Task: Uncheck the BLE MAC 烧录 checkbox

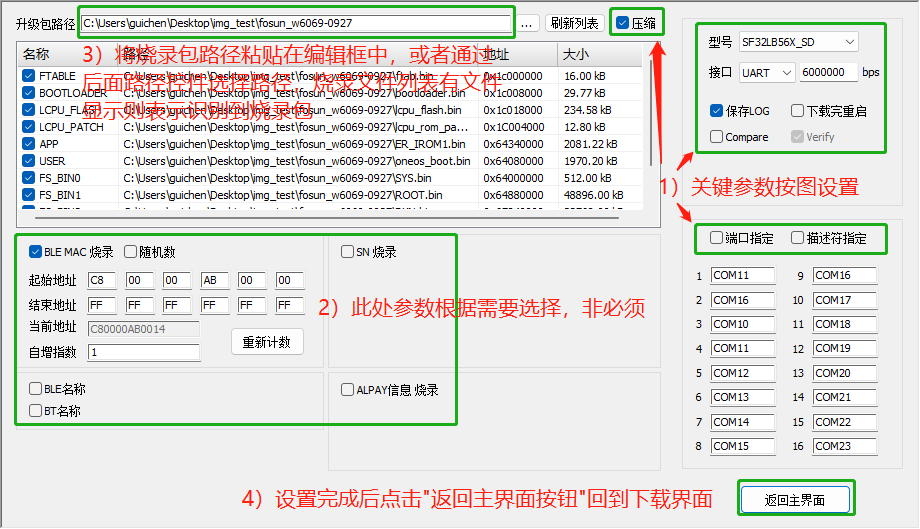Action: click(x=36, y=252)
